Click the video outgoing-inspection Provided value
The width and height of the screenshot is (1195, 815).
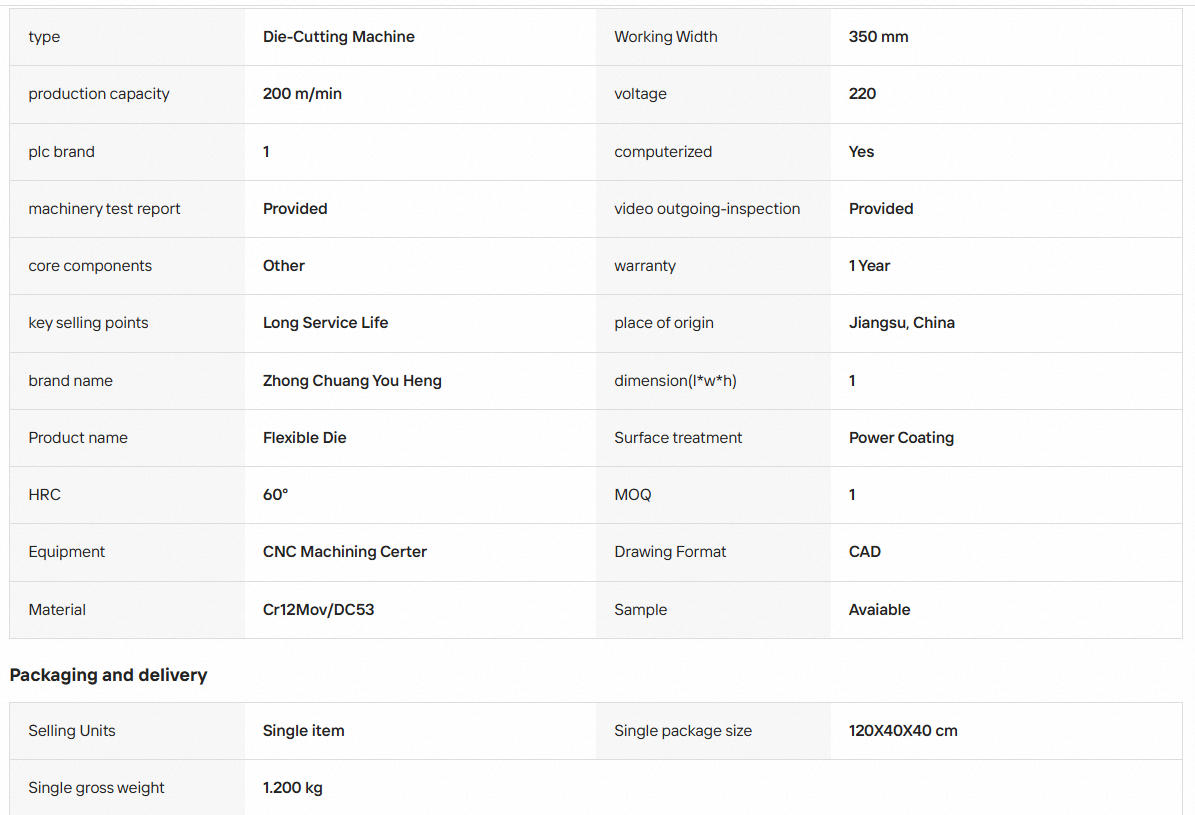[881, 209]
